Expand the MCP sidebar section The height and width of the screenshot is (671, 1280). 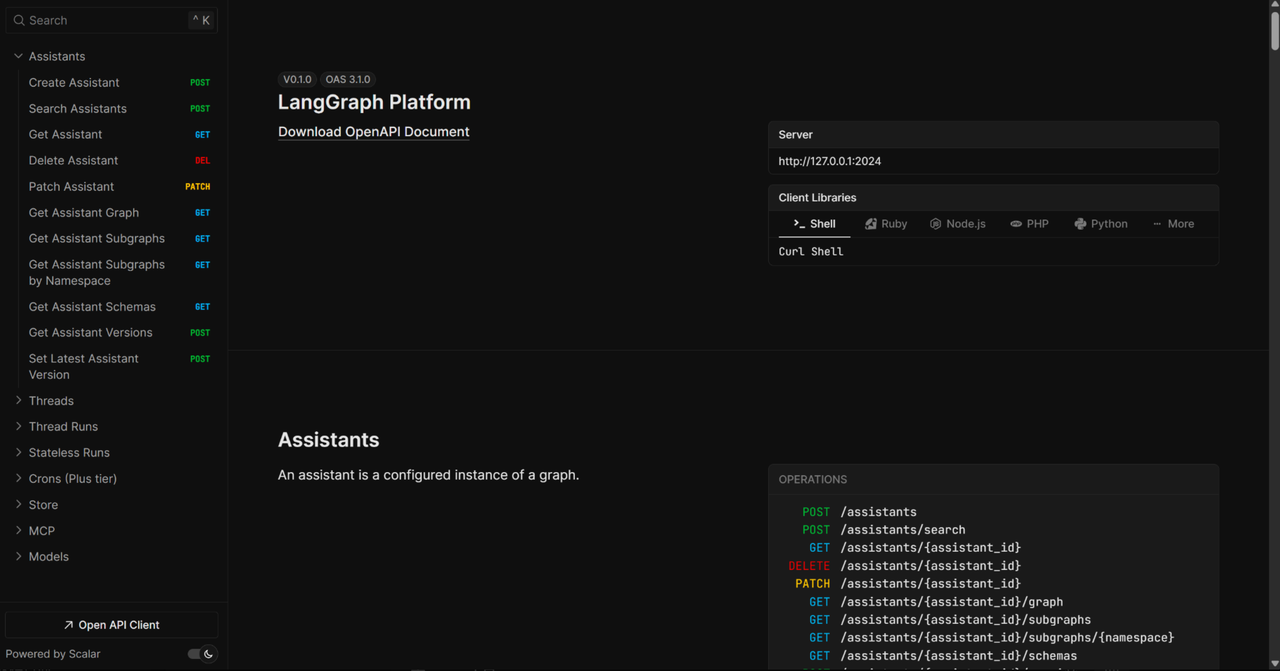18,531
